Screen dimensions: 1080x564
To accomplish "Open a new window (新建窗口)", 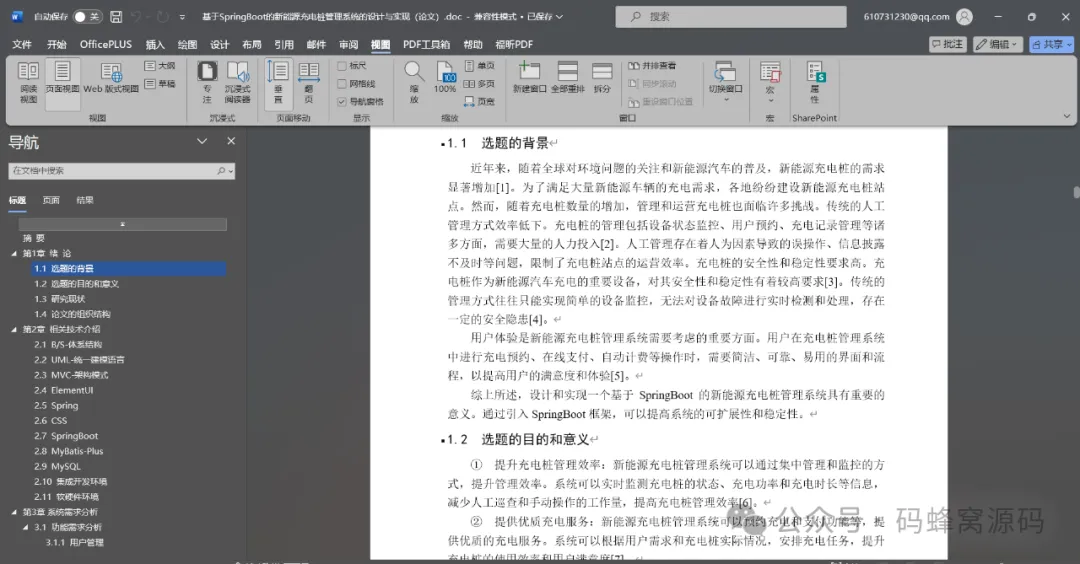I will click(530, 78).
